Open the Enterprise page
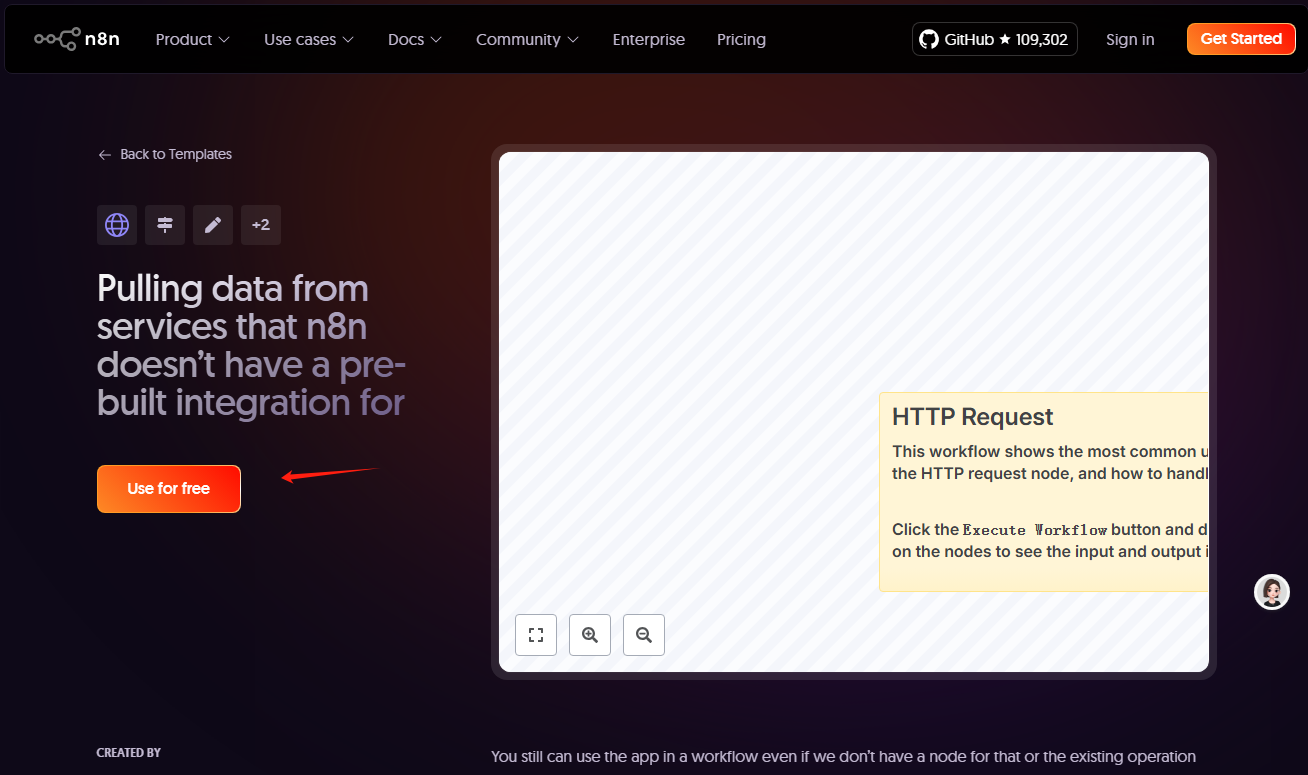The image size is (1308, 775). (649, 39)
